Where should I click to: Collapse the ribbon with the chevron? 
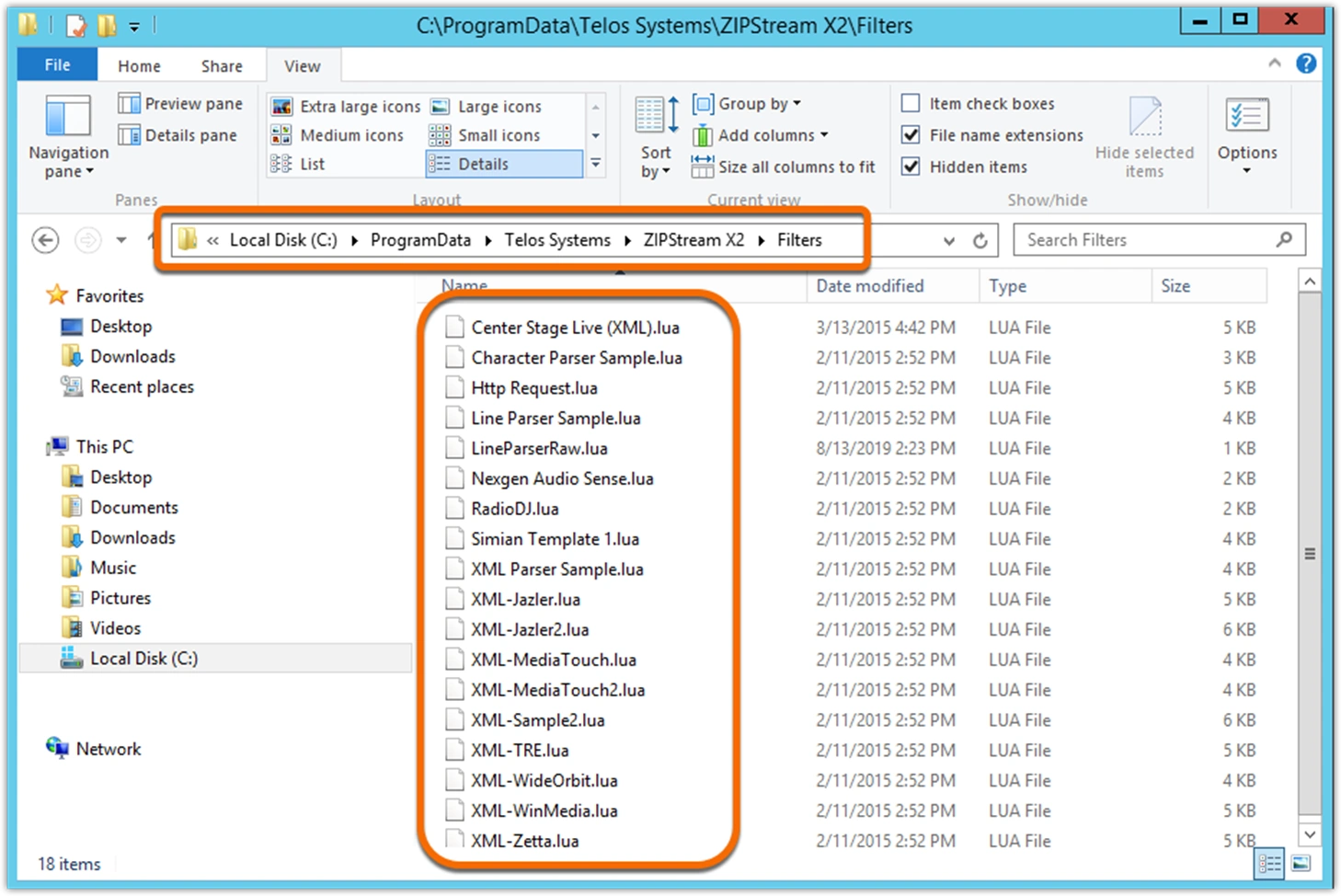point(1275,63)
